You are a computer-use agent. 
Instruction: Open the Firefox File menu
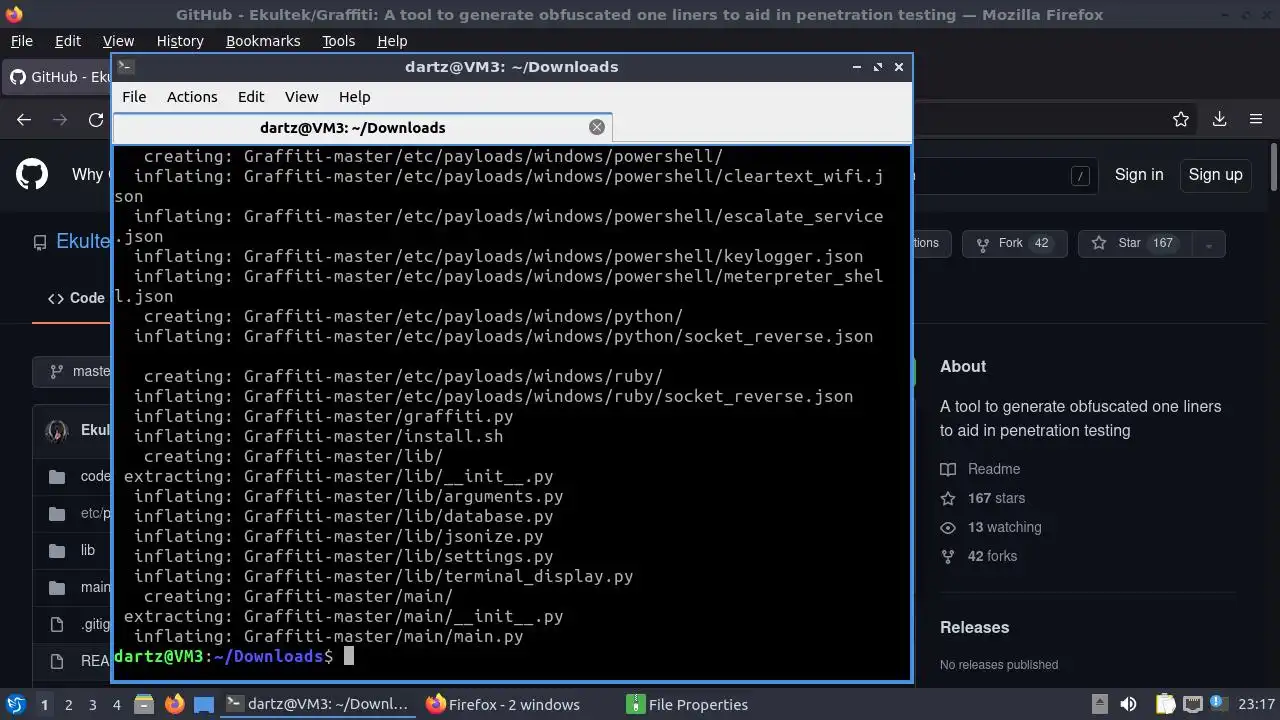pos(21,41)
